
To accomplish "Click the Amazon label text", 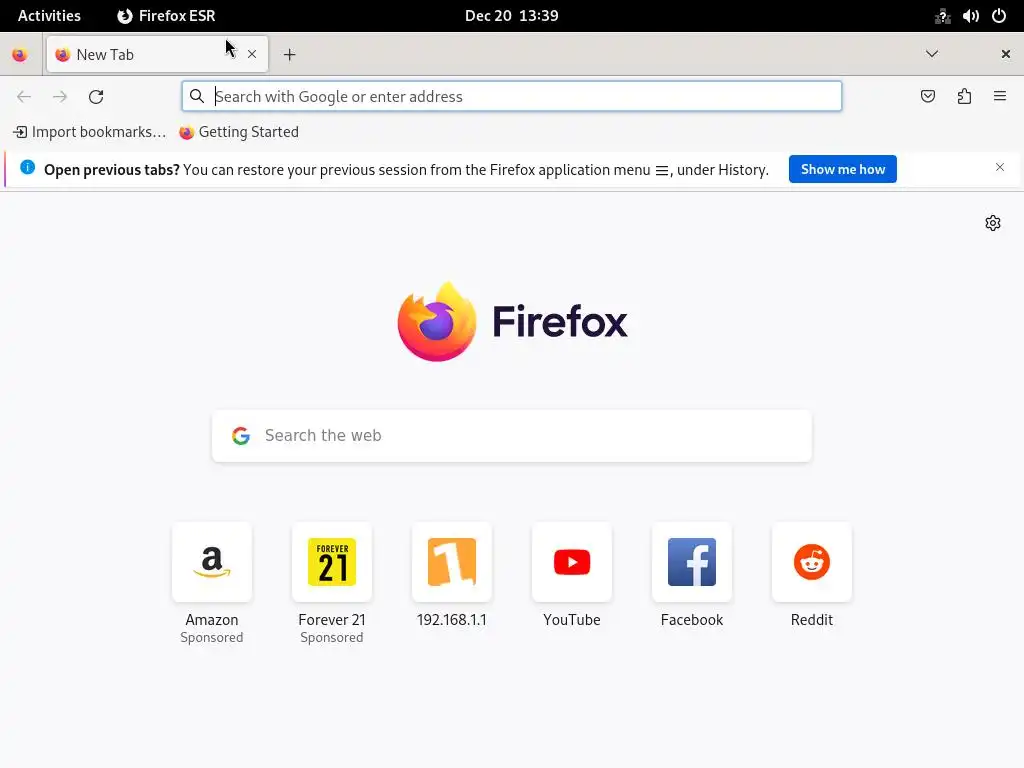I will tap(212, 620).
